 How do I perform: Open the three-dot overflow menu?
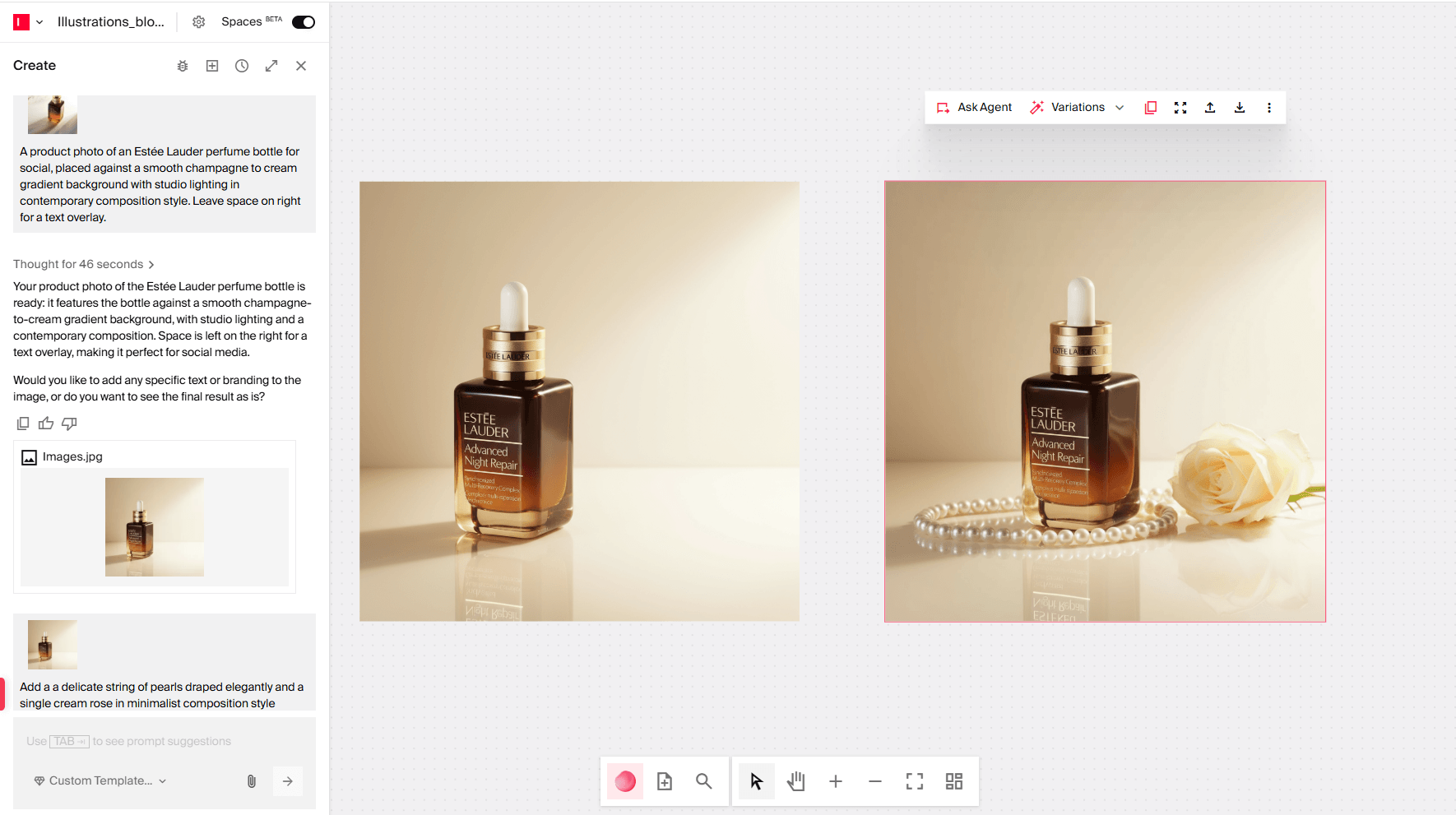1269,107
